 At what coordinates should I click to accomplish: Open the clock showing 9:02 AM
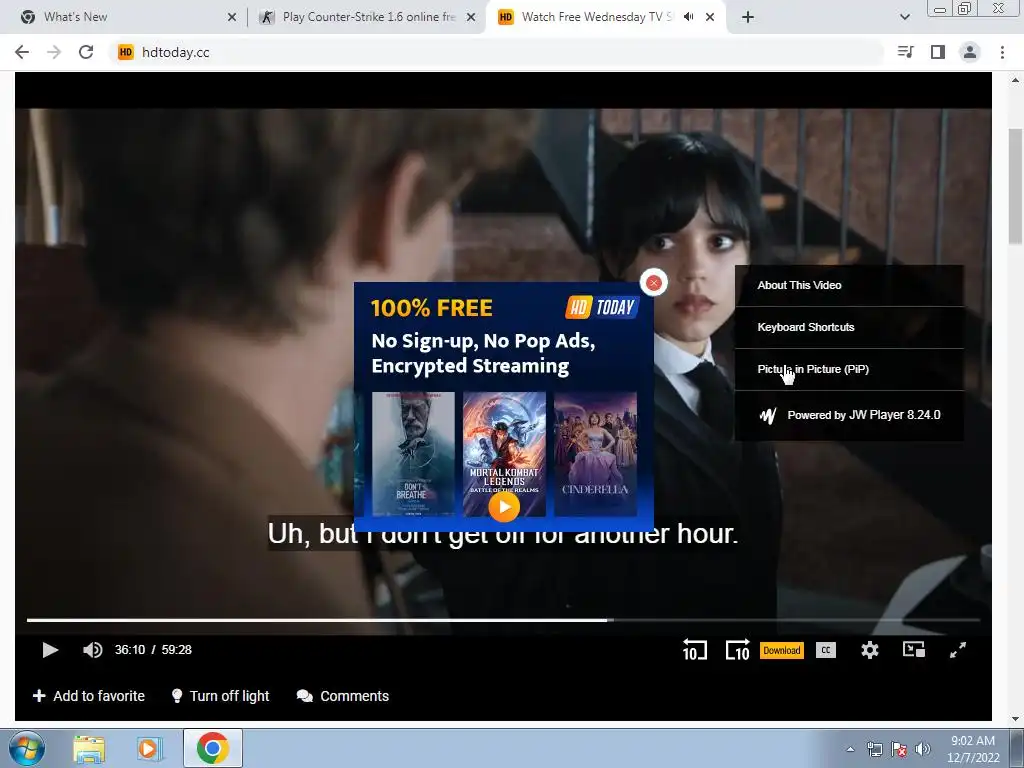point(973,749)
